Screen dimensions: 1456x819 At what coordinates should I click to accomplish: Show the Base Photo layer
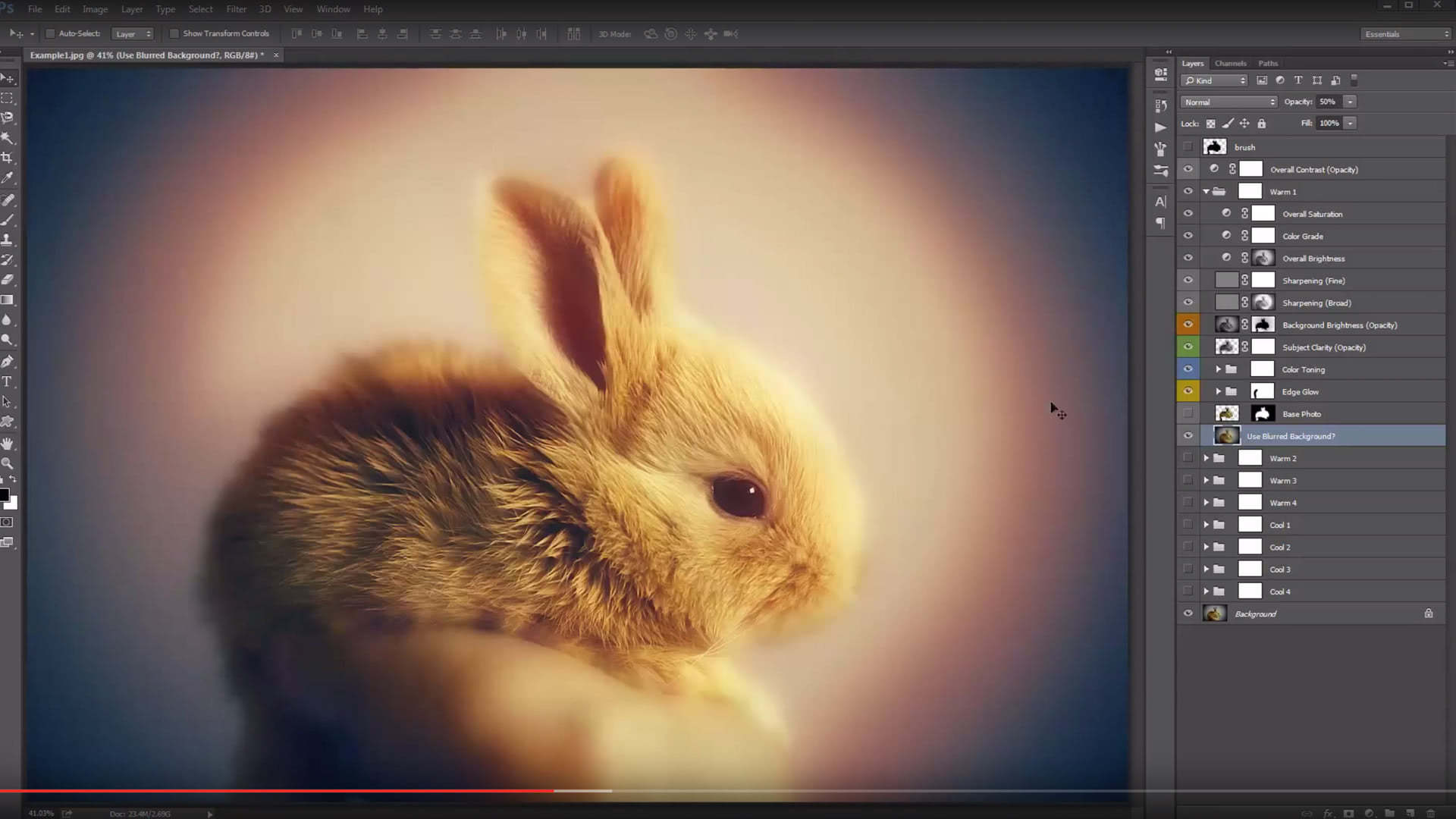1188,414
